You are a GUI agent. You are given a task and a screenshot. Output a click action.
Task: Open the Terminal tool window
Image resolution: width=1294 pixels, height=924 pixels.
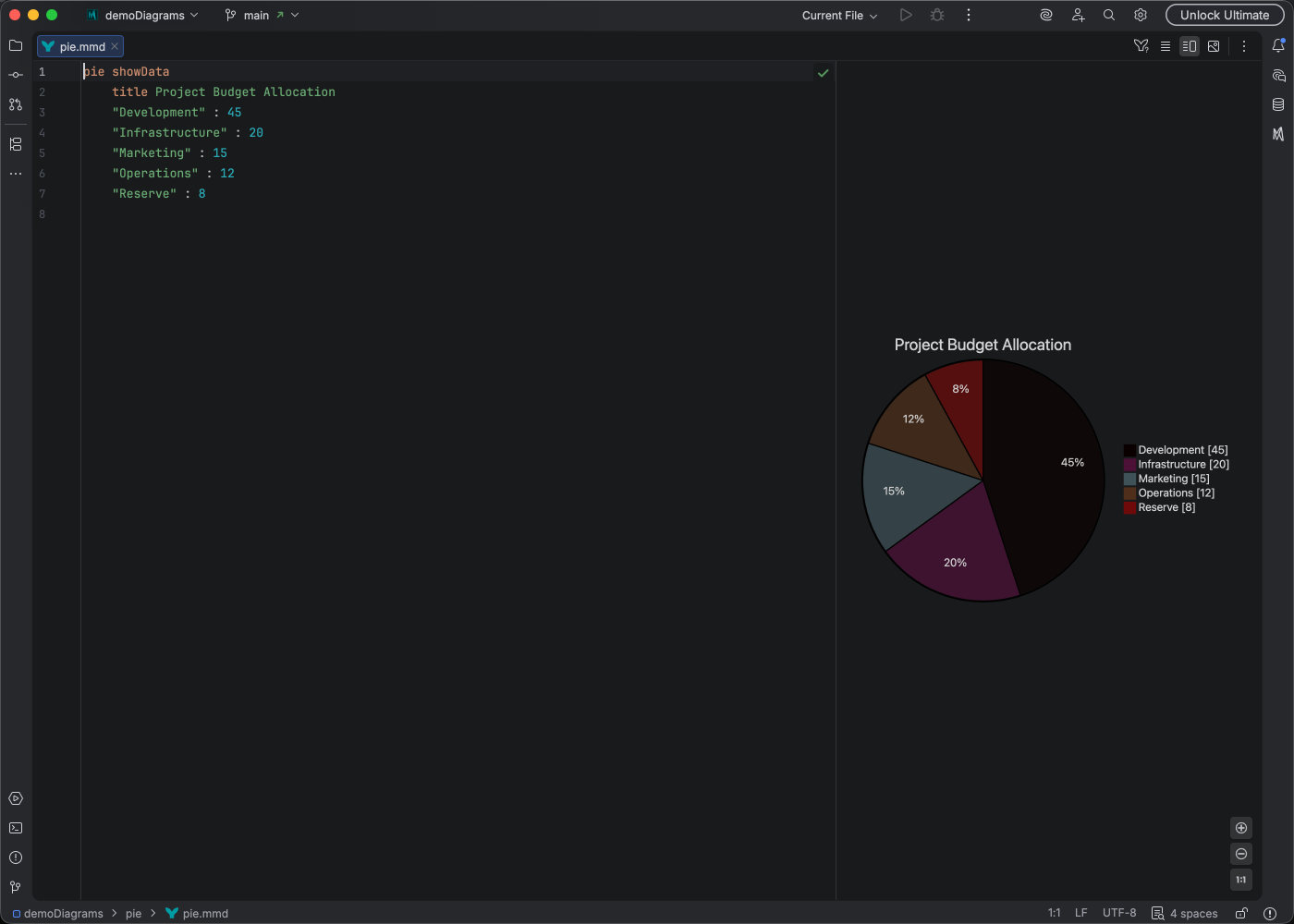[x=15, y=828]
